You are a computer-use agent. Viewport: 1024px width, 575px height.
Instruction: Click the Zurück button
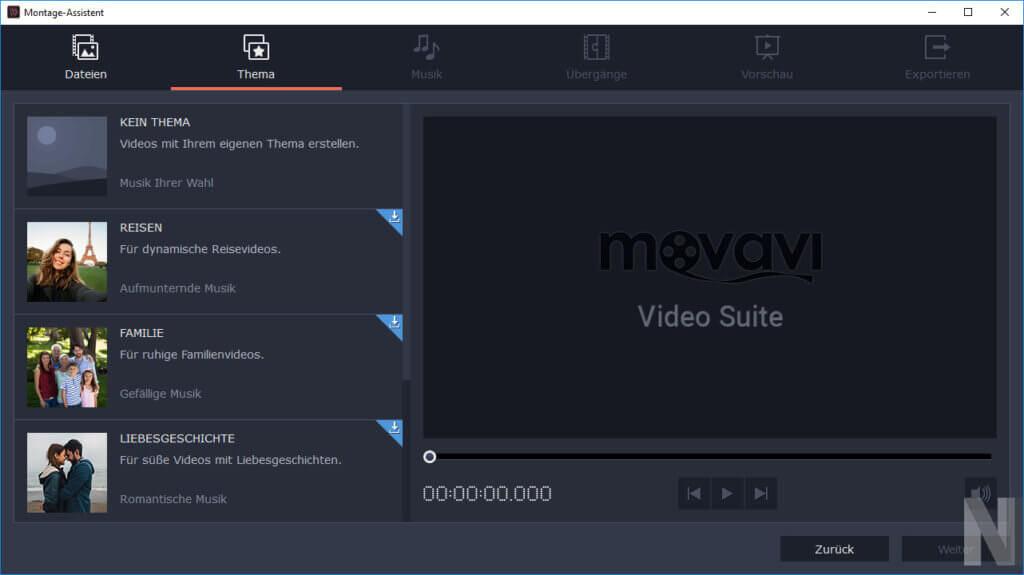(x=834, y=549)
